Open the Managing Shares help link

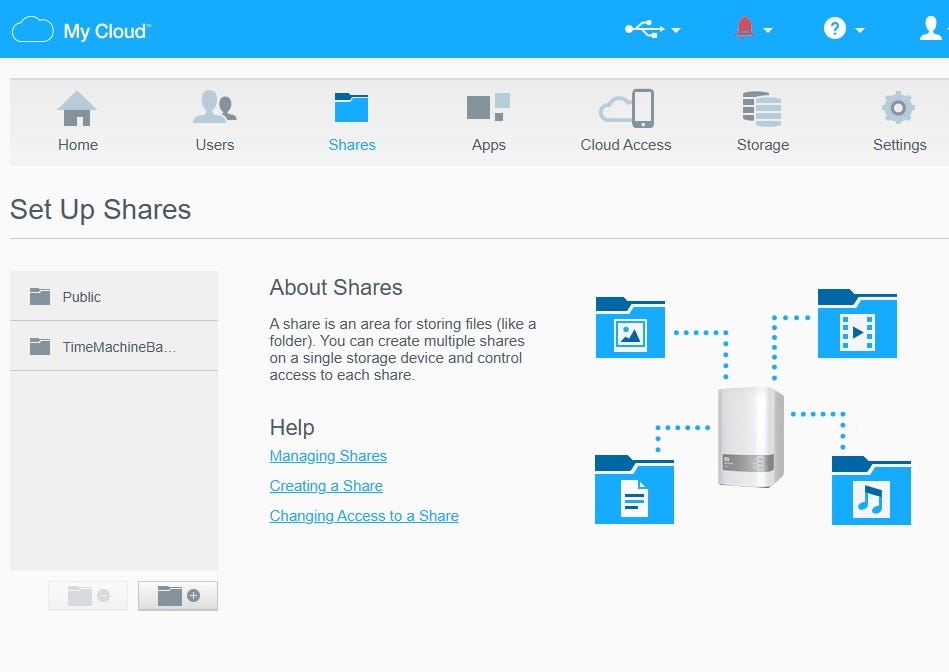click(x=328, y=456)
